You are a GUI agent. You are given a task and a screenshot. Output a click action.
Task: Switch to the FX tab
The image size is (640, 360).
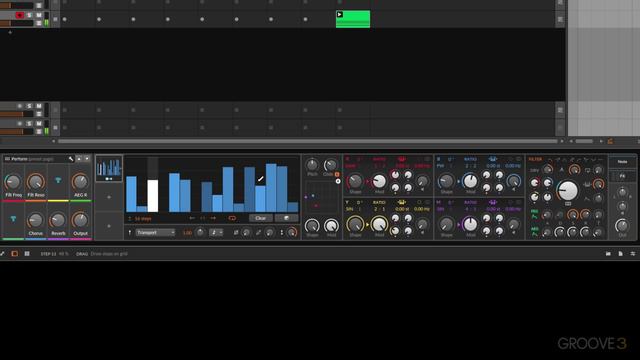pyautogui.click(x=622, y=176)
